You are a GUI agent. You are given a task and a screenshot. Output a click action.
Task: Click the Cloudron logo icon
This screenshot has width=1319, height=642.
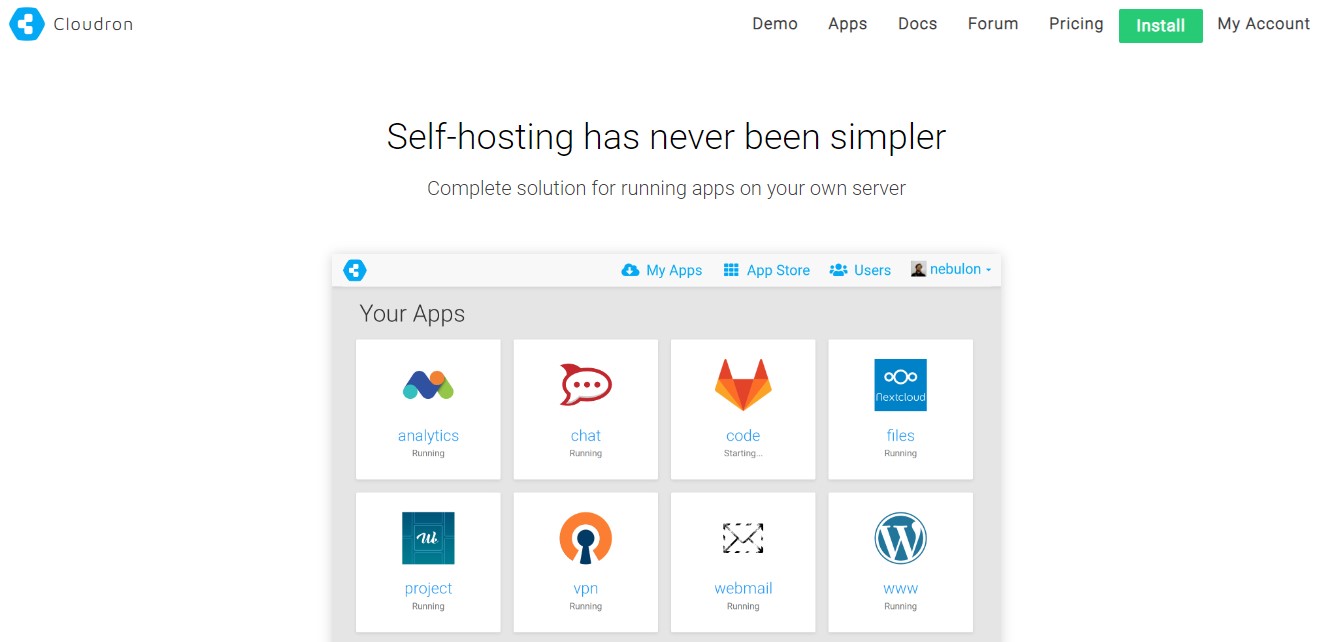tap(26, 24)
